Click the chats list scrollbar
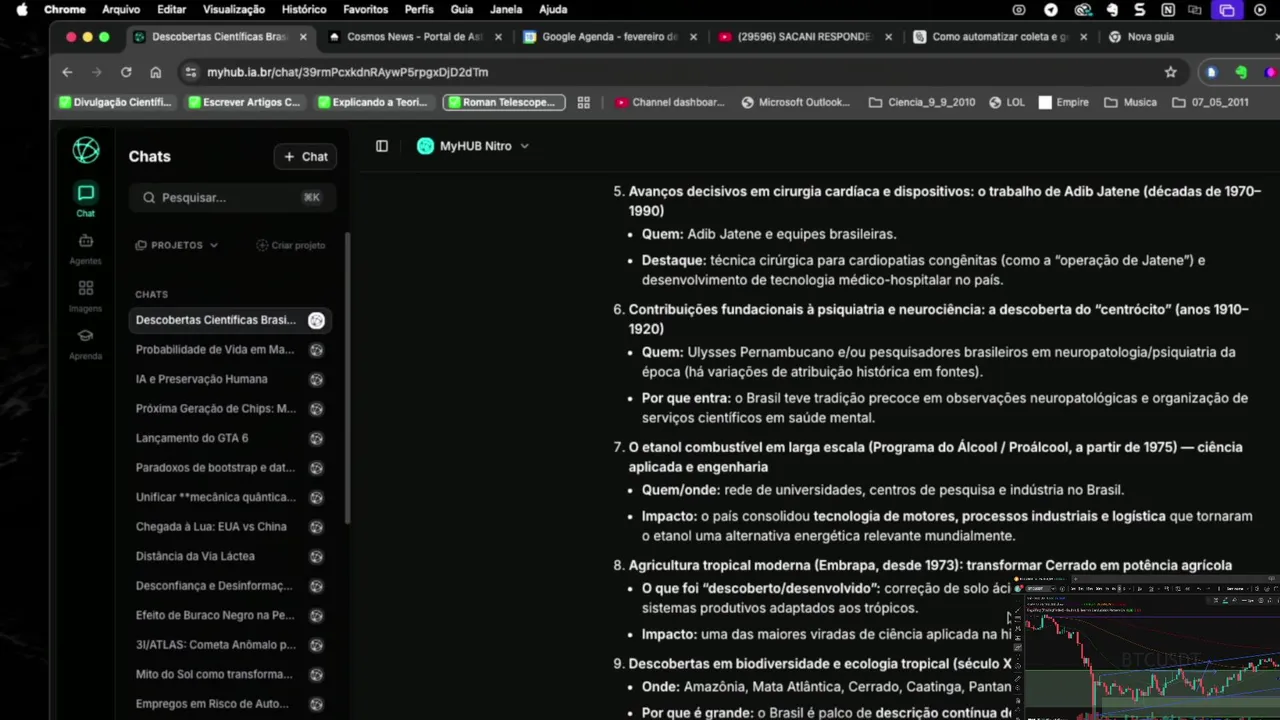Viewport: 1280px width, 720px height. [x=347, y=380]
